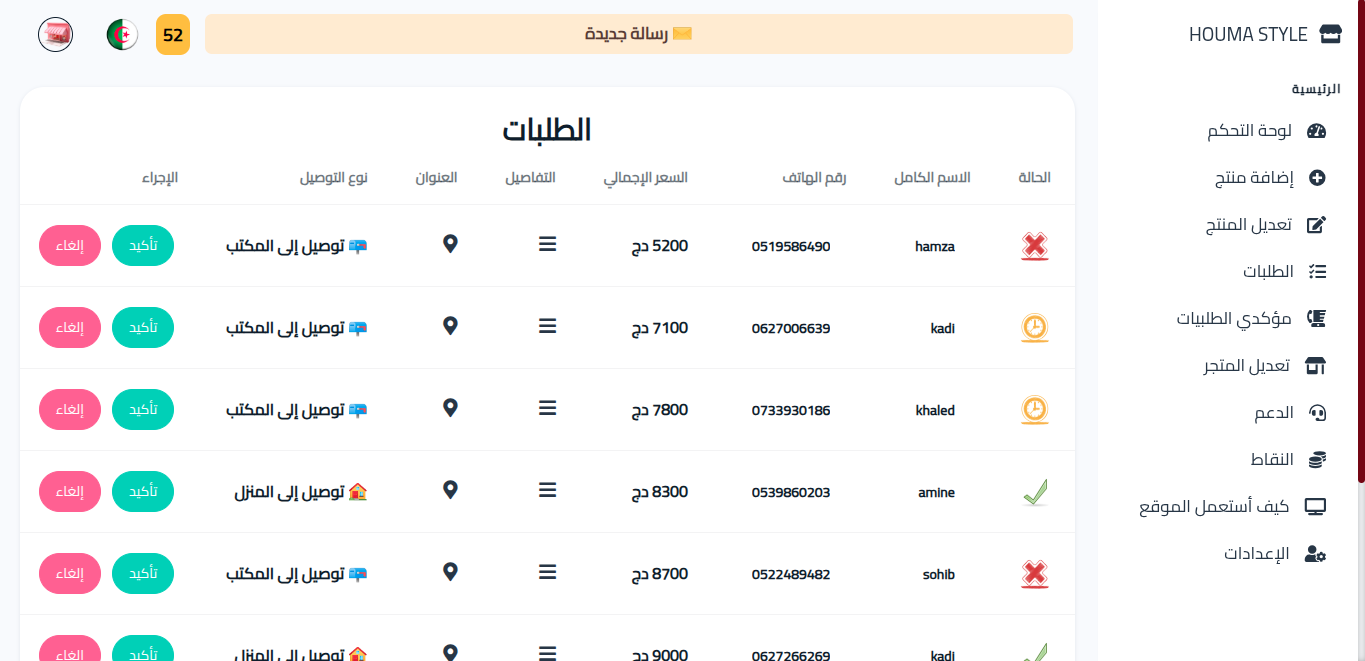Viewport: 1365px width, 661px height.
Task: Click the 52 points badge
Action: 173,35
